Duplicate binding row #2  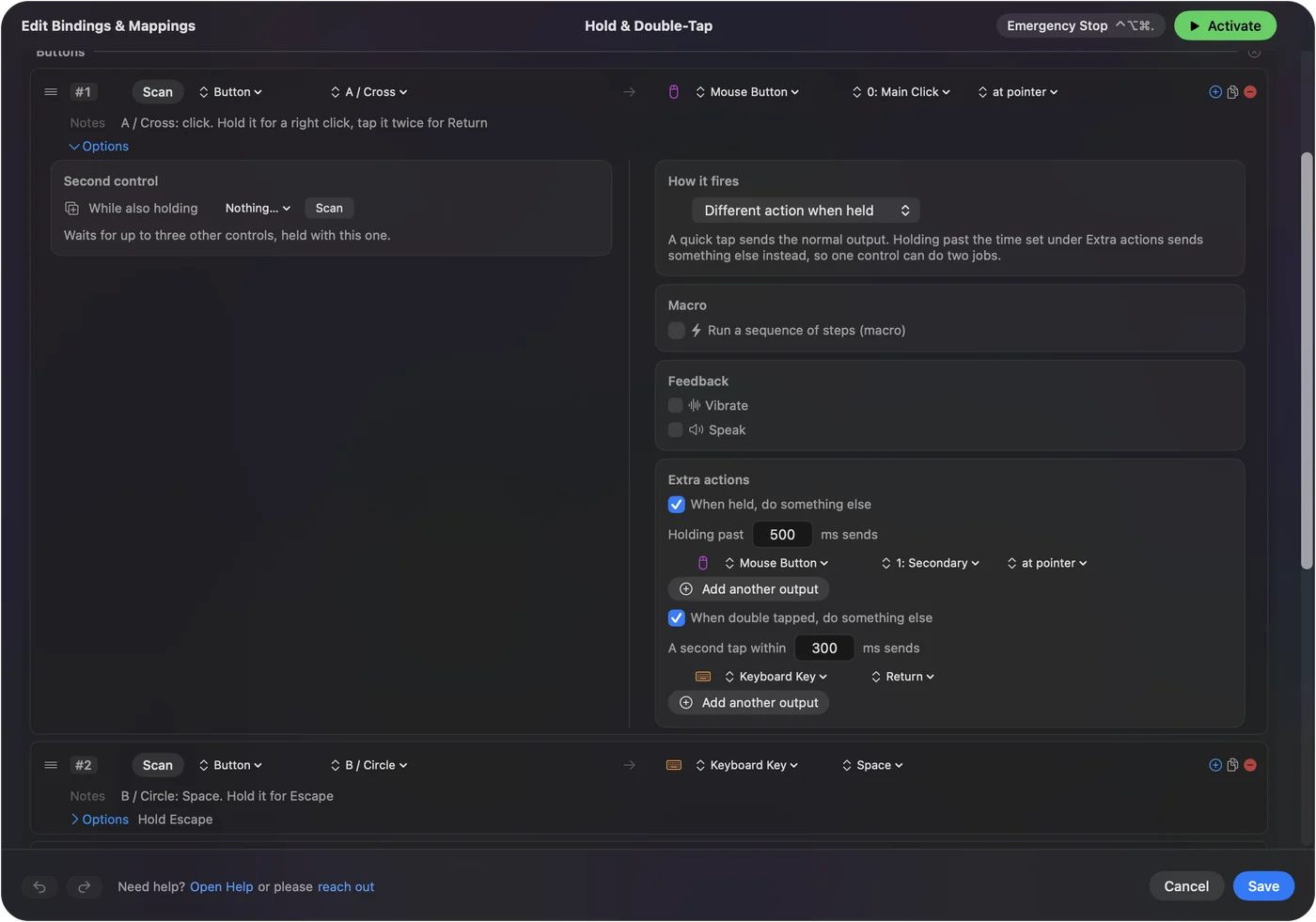[x=1232, y=765]
